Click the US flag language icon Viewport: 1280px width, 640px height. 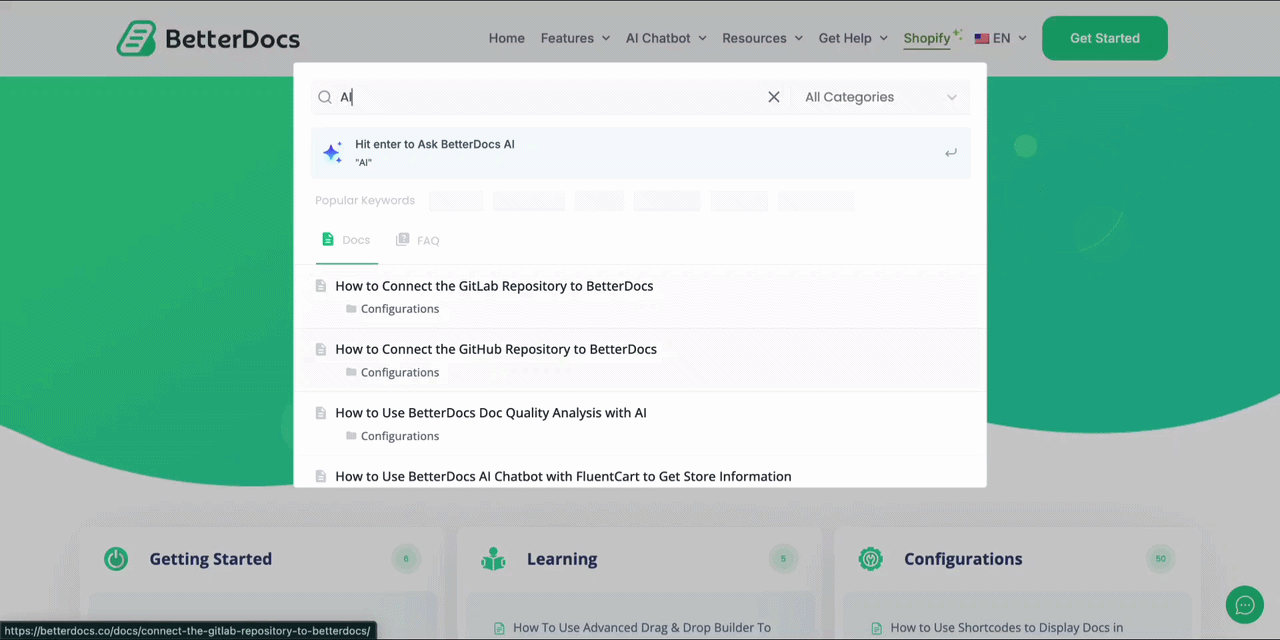pyautogui.click(x=982, y=38)
